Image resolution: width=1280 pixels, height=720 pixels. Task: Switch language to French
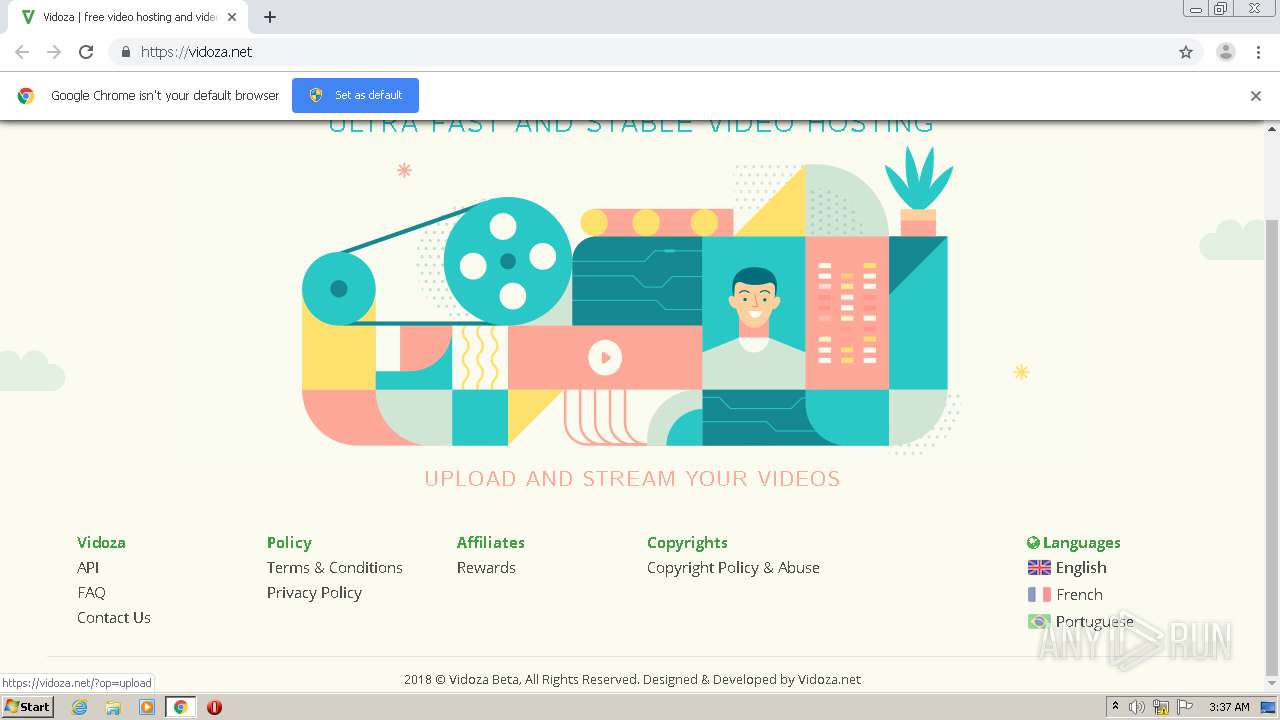1079,594
